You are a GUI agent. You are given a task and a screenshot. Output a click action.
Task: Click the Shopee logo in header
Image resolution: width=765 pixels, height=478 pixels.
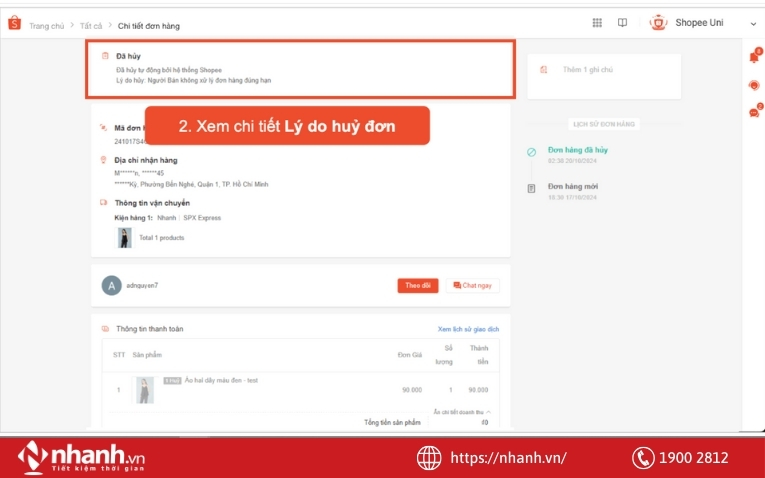[14, 24]
